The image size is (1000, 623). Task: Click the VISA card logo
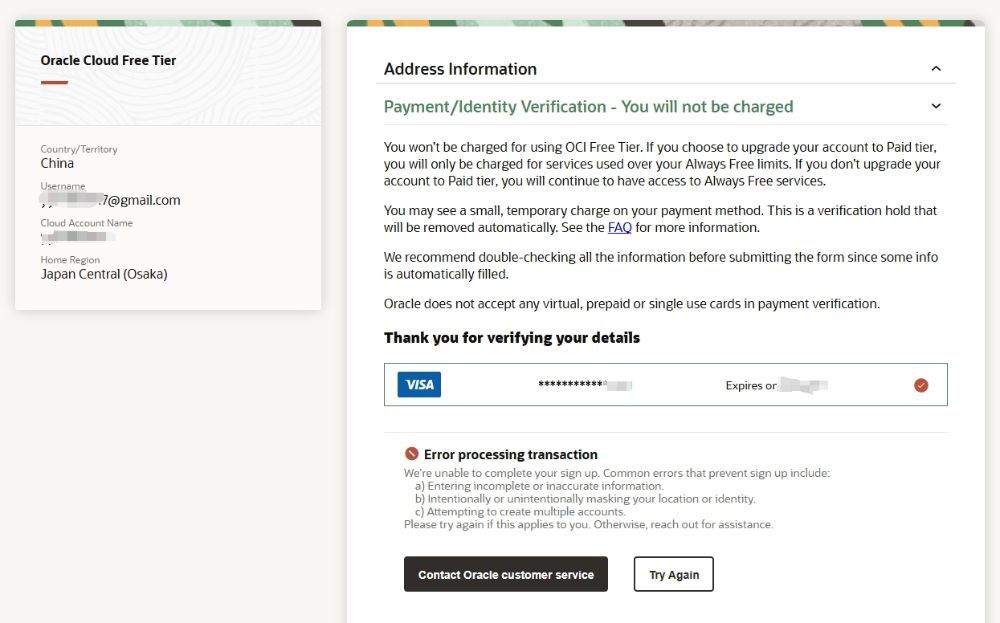click(419, 385)
